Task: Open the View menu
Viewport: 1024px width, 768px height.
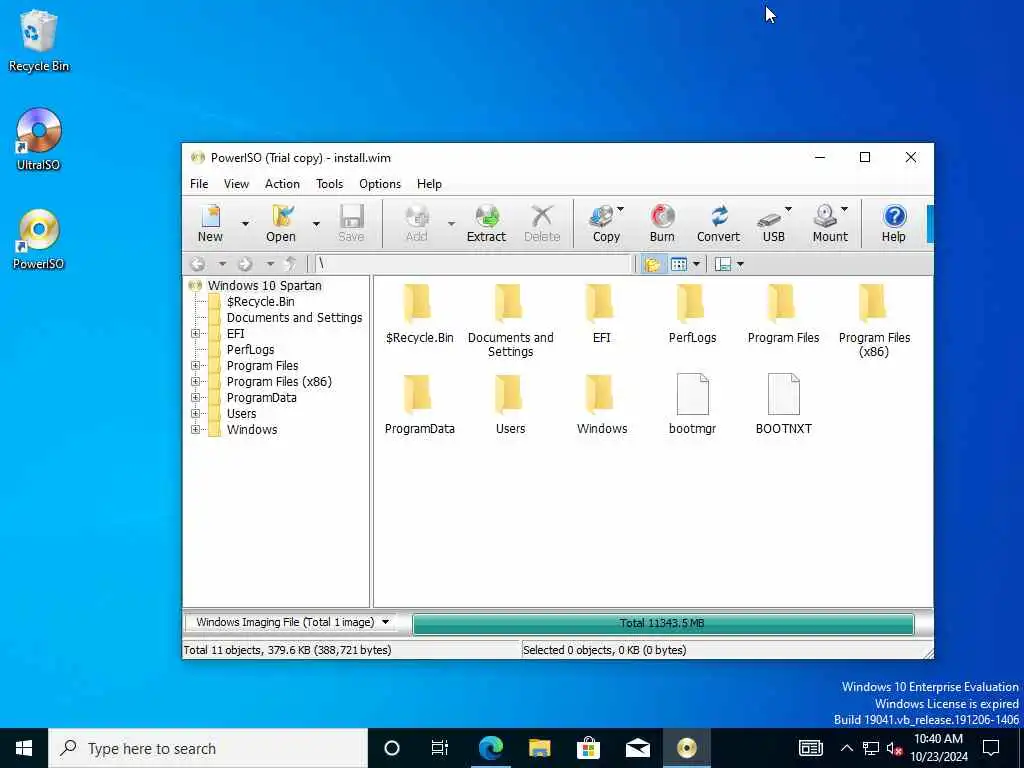Action: pyautogui.click(x=236, y=184)
